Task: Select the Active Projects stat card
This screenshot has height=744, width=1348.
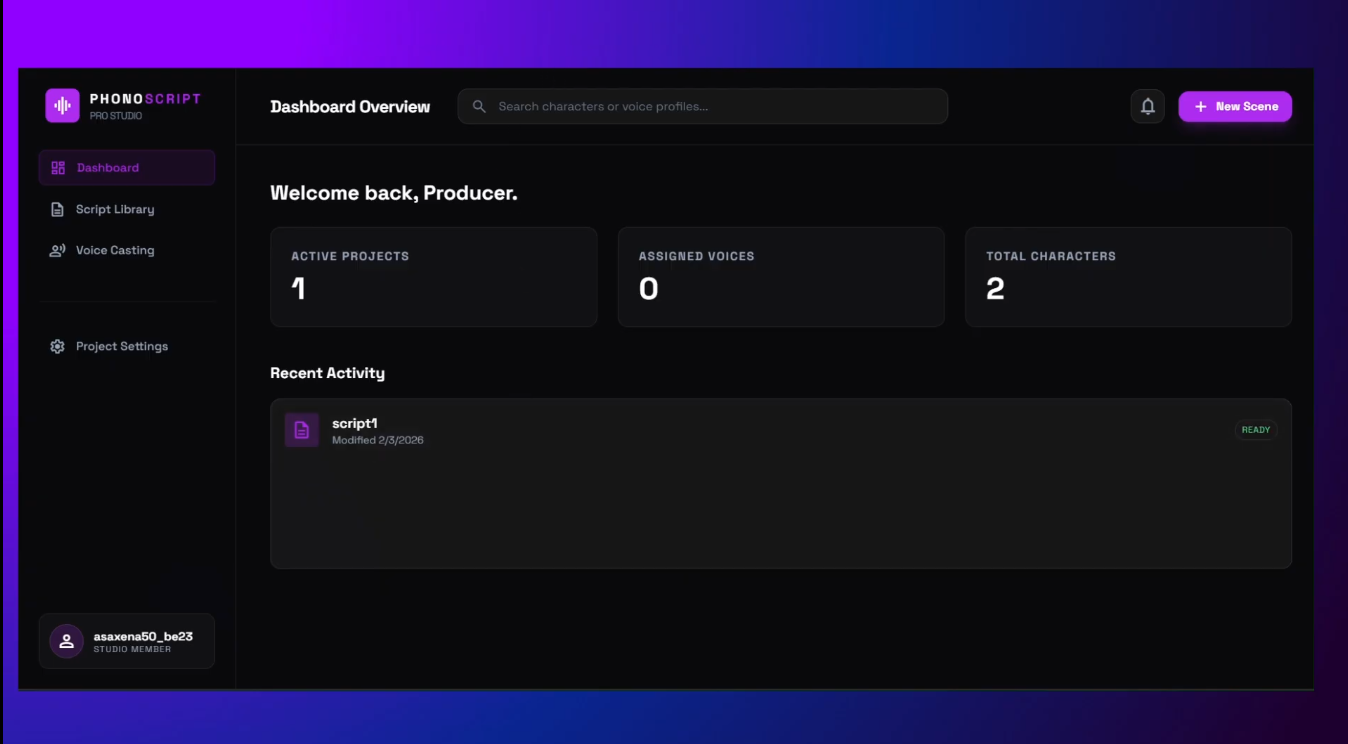Action: 434,277
